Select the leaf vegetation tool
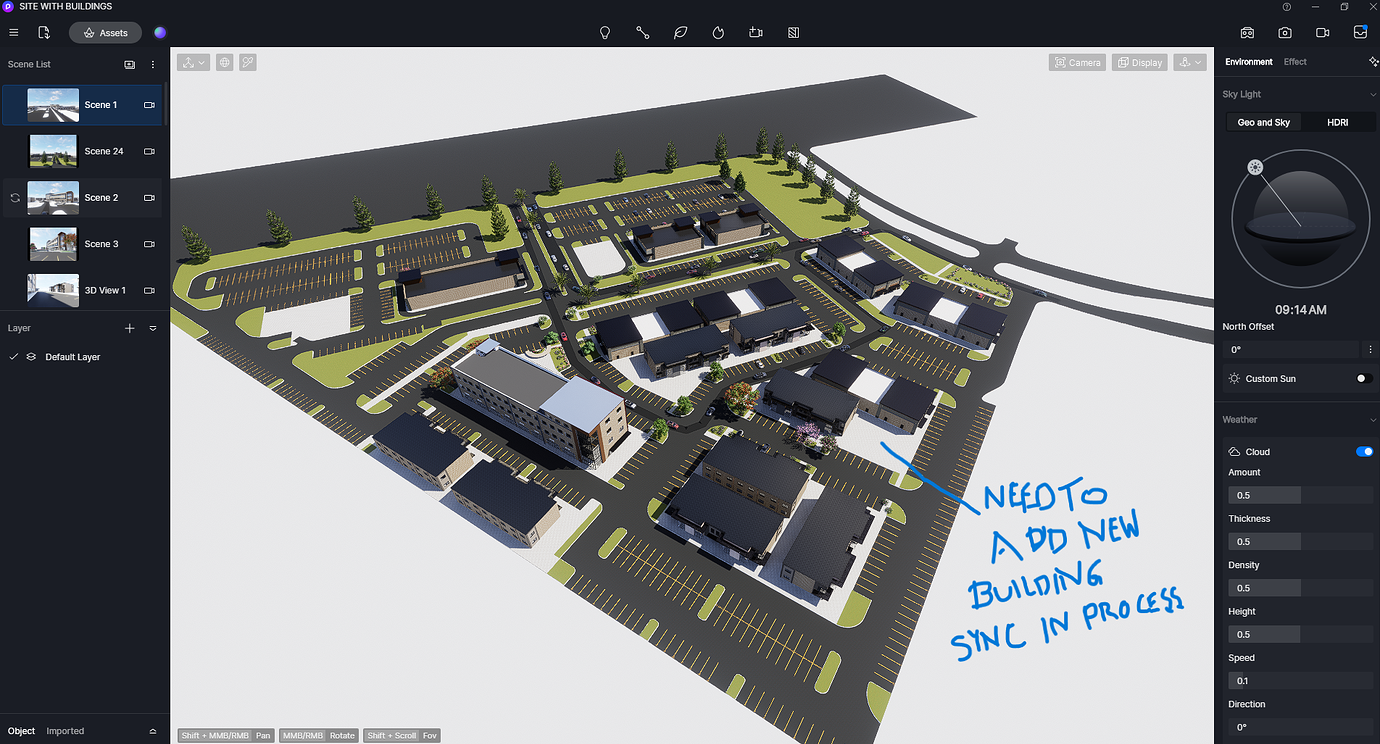This screenshot has width=1380, height=744. (x=681, y=32)
